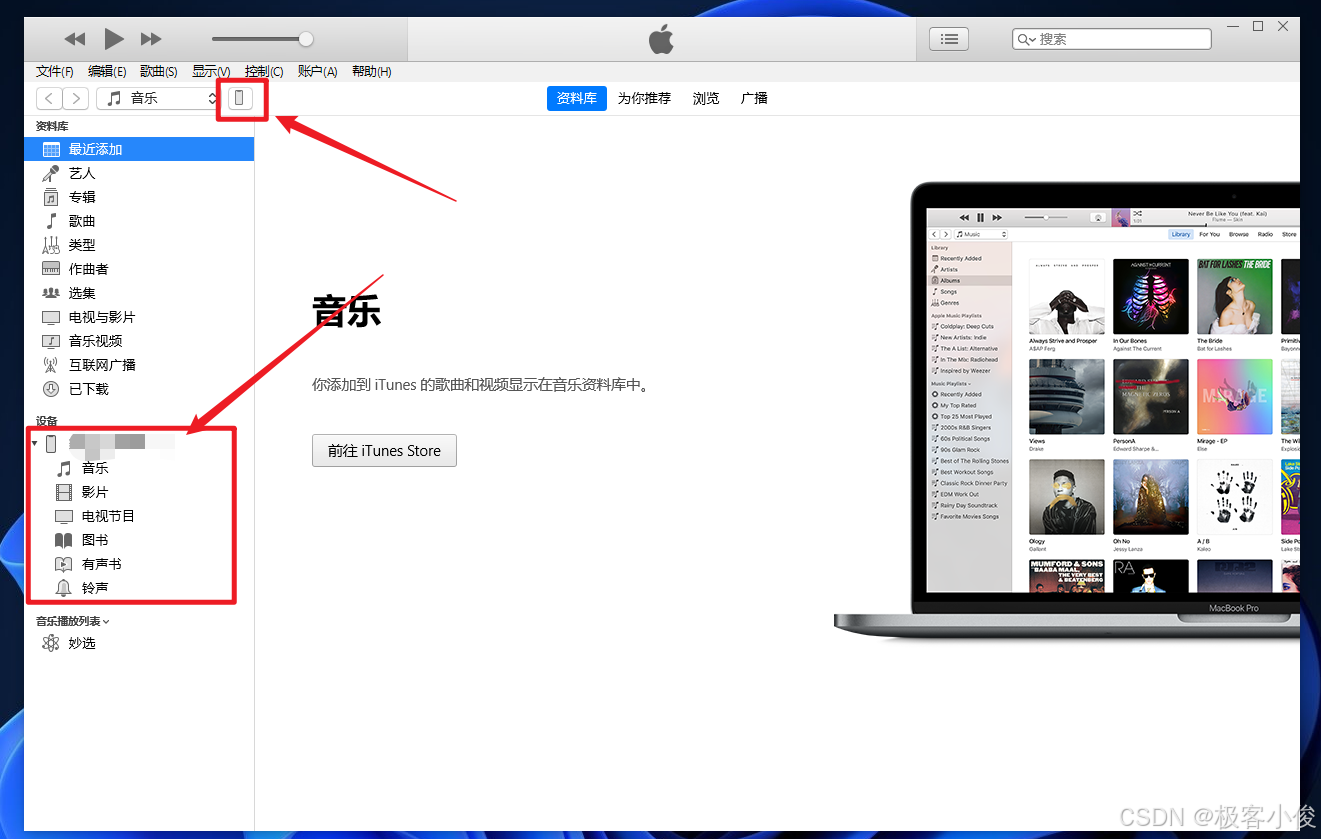Switch to the 为你推荐 tab
Image resolution: width=1321 pixels, height=839 pixels.
(x=644, y=98)
